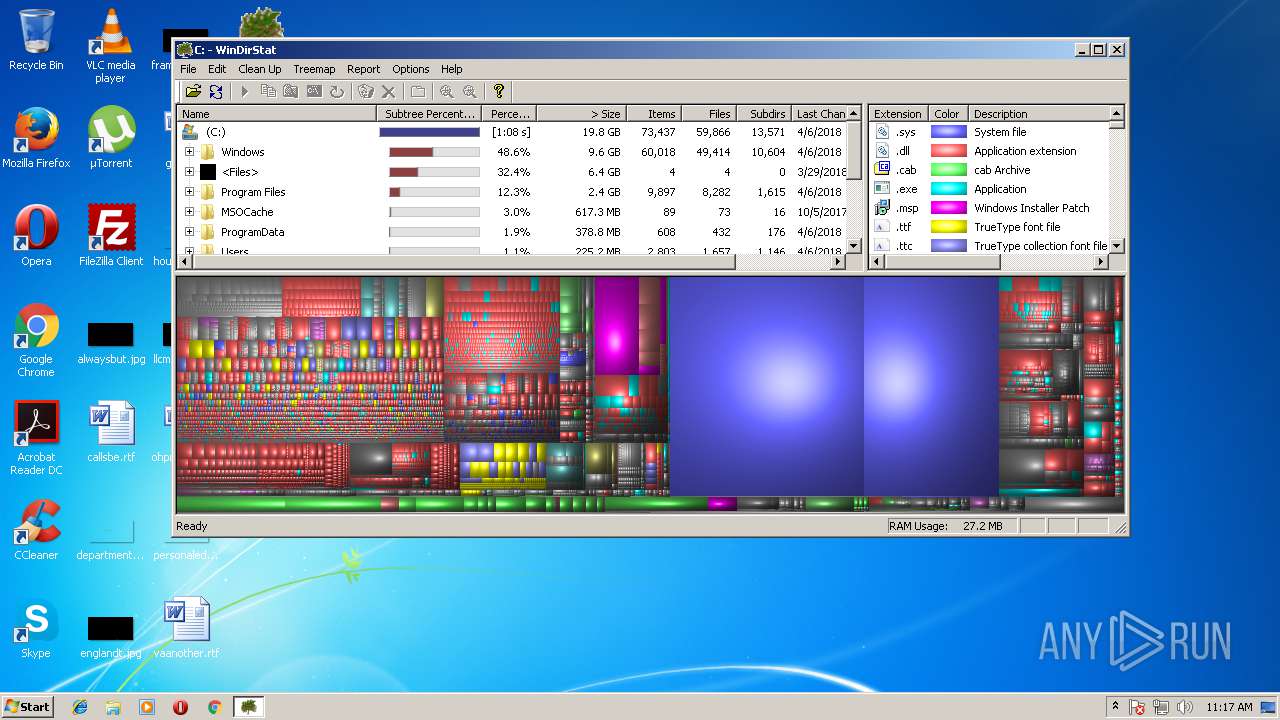This screenshot has width=1280, height=720.
Task: Select the µTorrent desktop icon
Action: click(110, 138)
